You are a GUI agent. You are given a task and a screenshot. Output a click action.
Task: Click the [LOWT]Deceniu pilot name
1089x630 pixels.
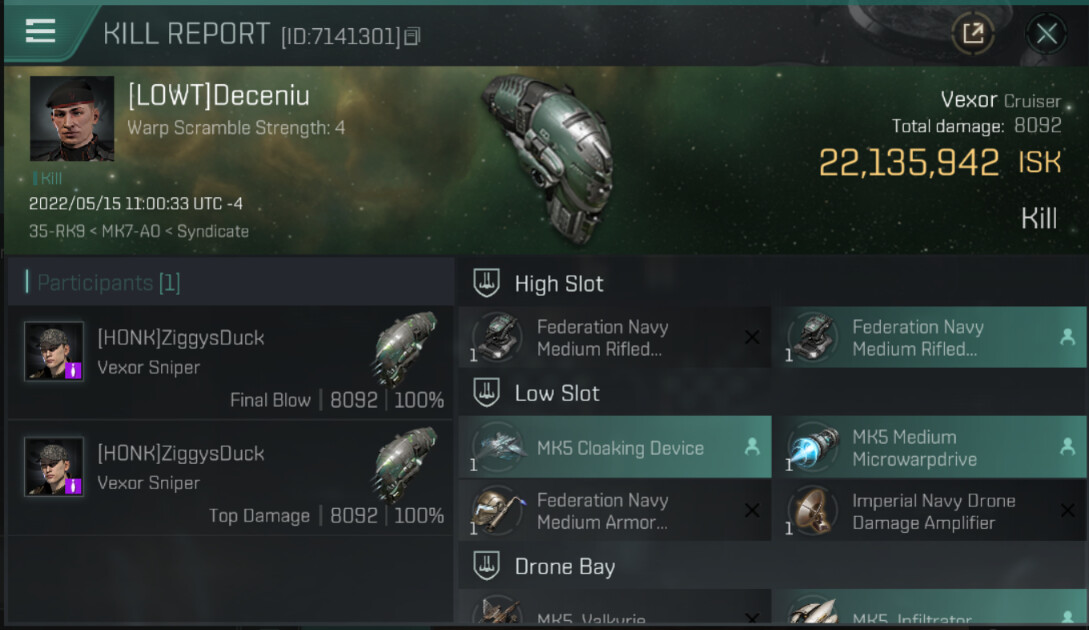pyautogui.click(x=218, y=96)
